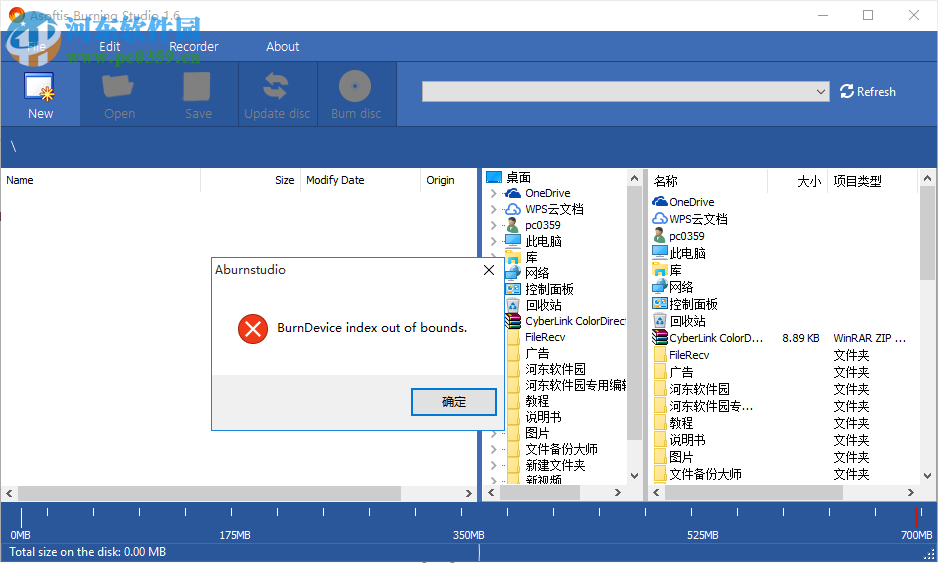The height and width of the screenshot is (563, 938).
Task: Expand the OneDrive tree node
Action: (x=494, y=193)
